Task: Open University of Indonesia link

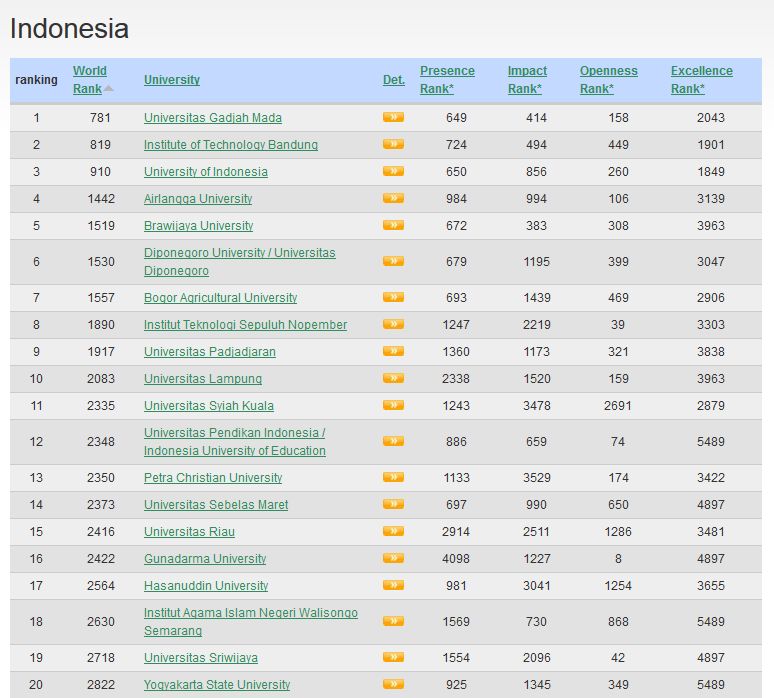Action: tap(205, 172)
